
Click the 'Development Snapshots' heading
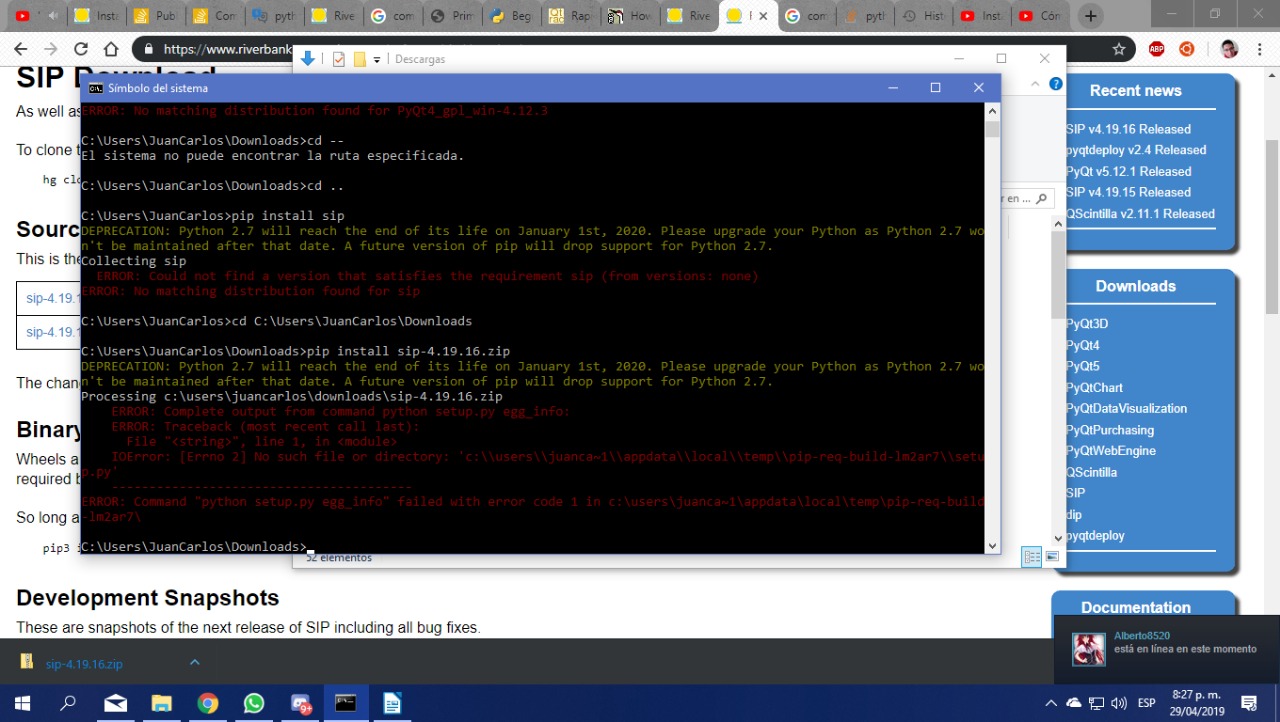click(x=147, y=598)
